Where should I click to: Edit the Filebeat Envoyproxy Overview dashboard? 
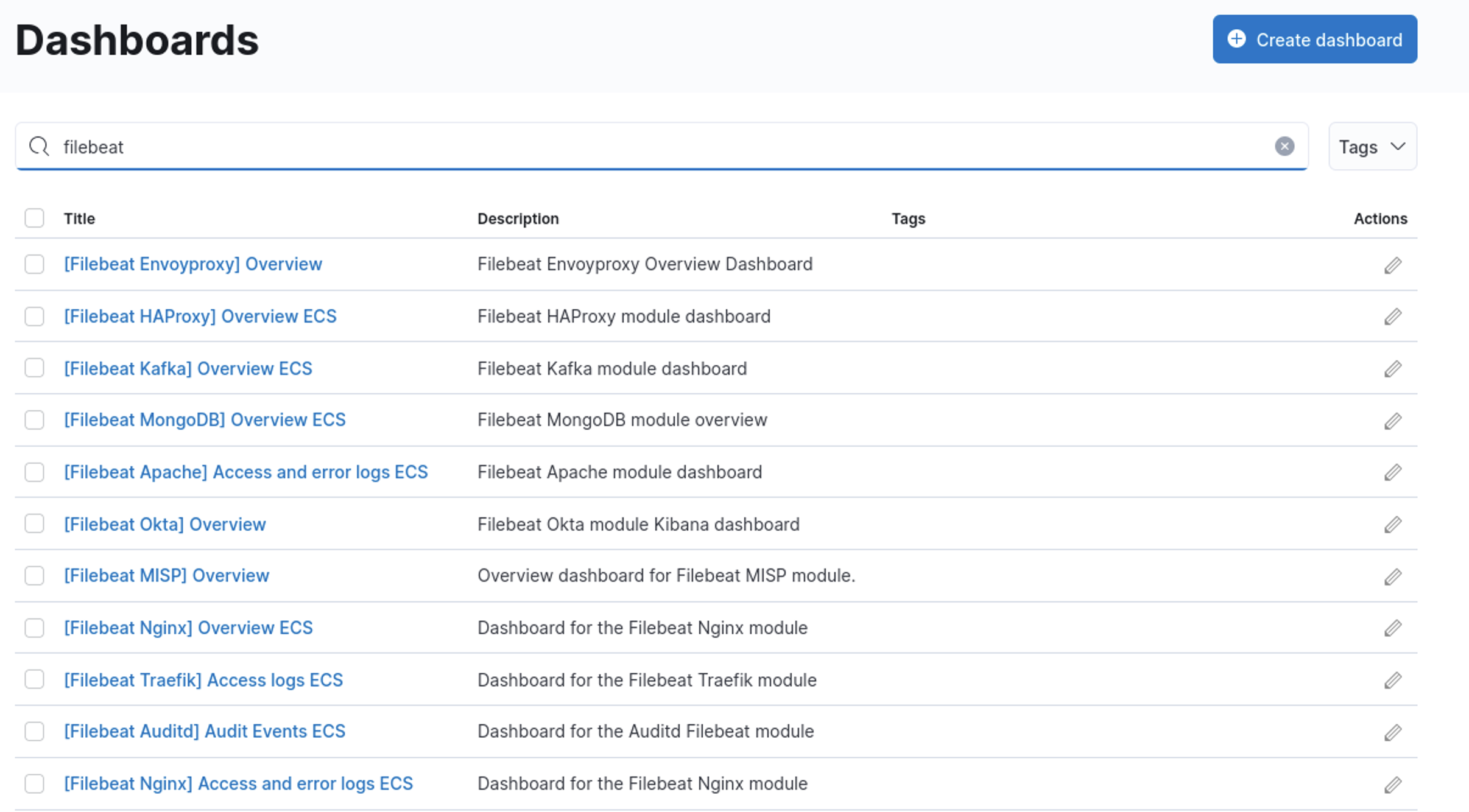click(x=1392, y=265)
